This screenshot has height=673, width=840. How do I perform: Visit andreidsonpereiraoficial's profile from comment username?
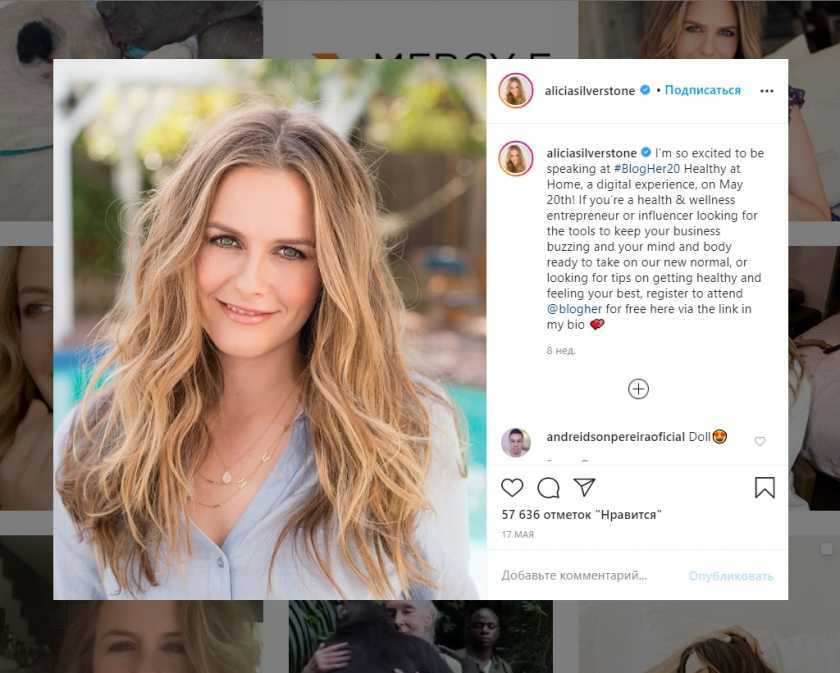point(616,437)
